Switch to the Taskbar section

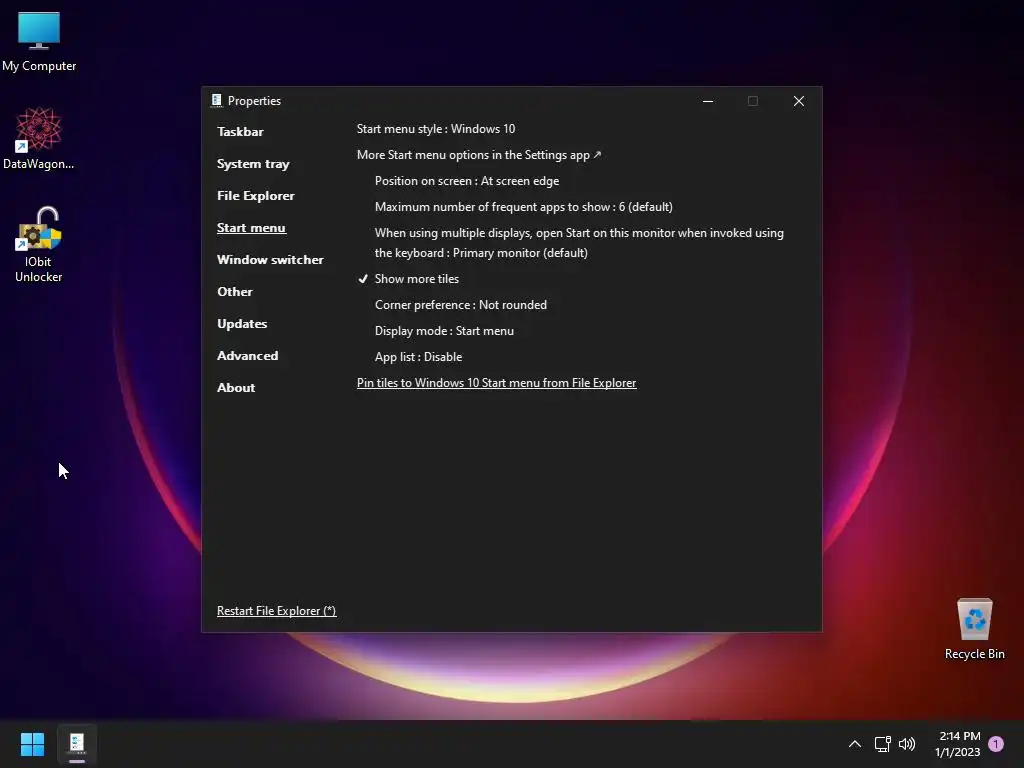(x=240, y=132)
